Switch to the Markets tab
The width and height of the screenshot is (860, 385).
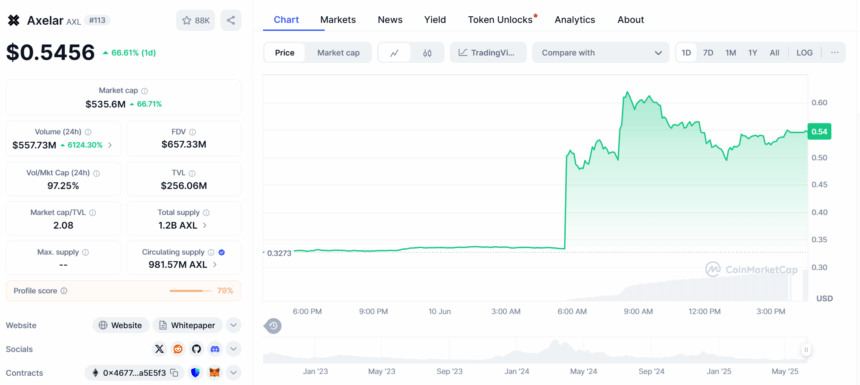(338, 20)
